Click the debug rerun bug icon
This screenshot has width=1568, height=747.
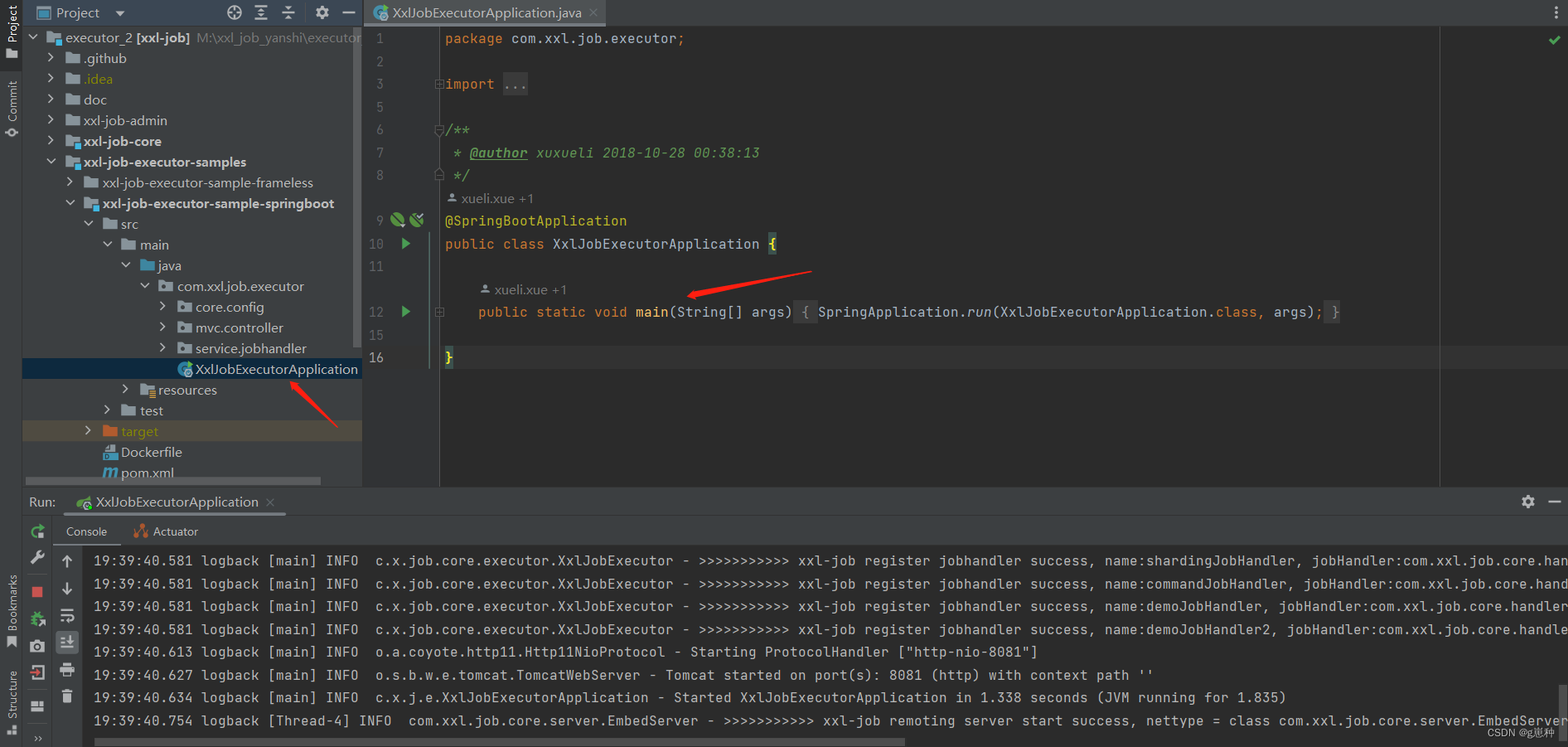coord(37,618)
